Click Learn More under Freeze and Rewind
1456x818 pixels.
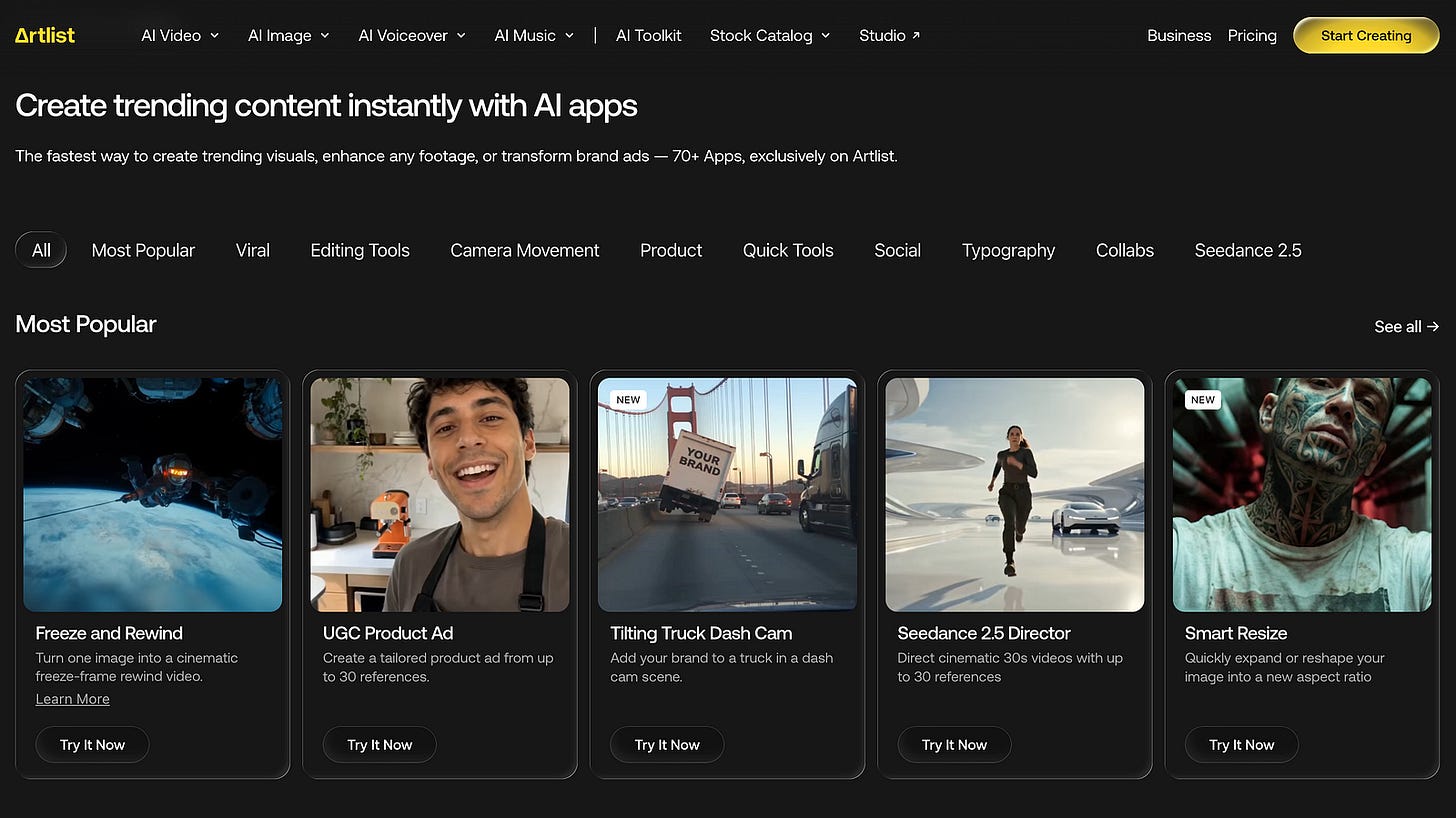point(73,699)
